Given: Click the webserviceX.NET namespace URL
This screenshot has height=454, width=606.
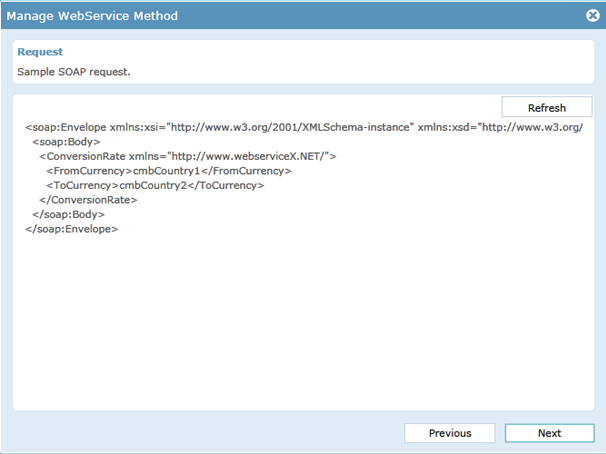Looking at the screenshot, I should point(250,156).
